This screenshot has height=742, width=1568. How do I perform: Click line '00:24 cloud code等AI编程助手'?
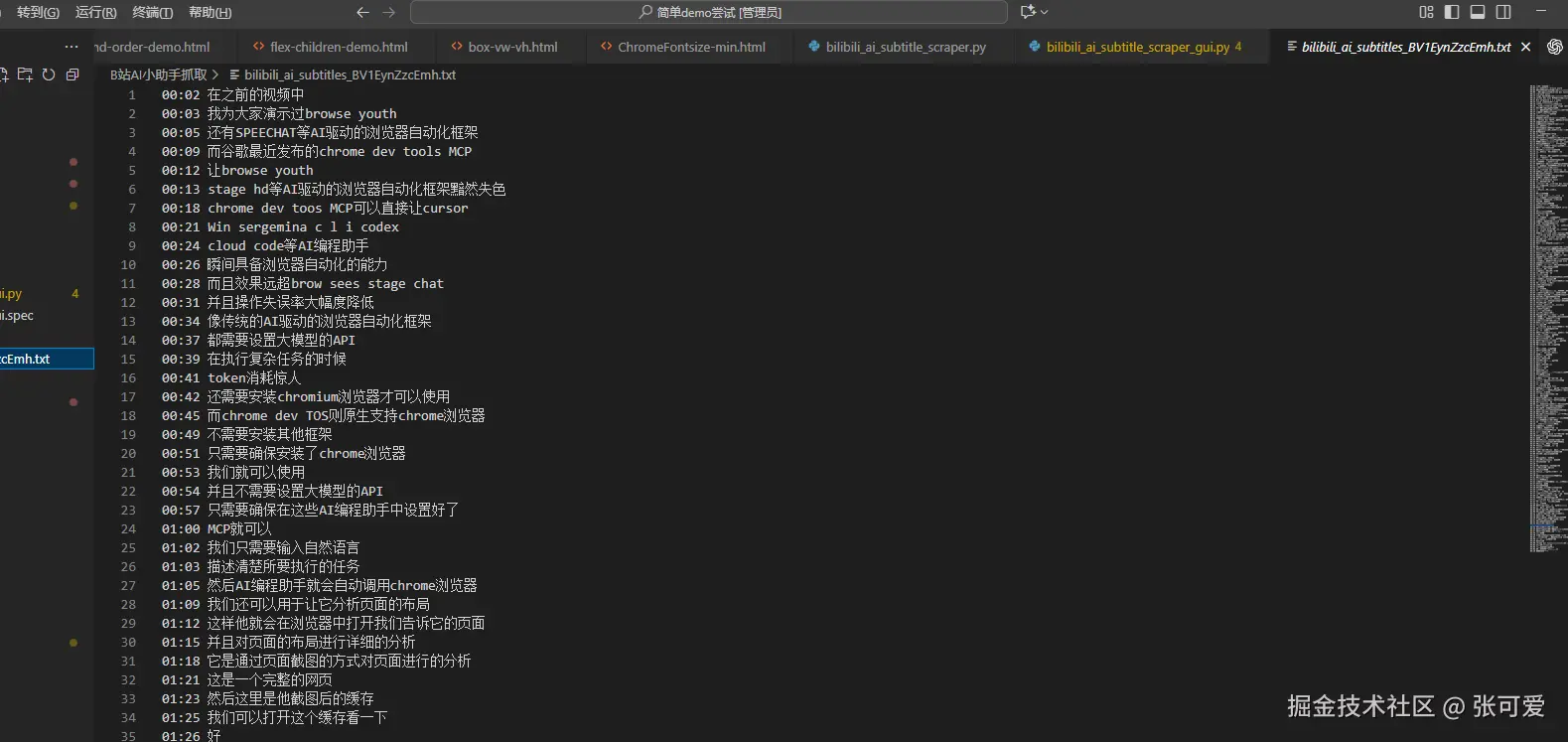tap(265, 245)
